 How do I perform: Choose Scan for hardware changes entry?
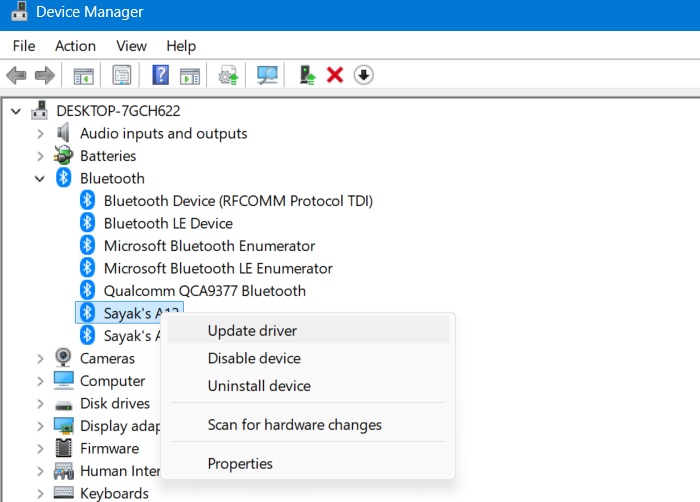pos(308,424)
